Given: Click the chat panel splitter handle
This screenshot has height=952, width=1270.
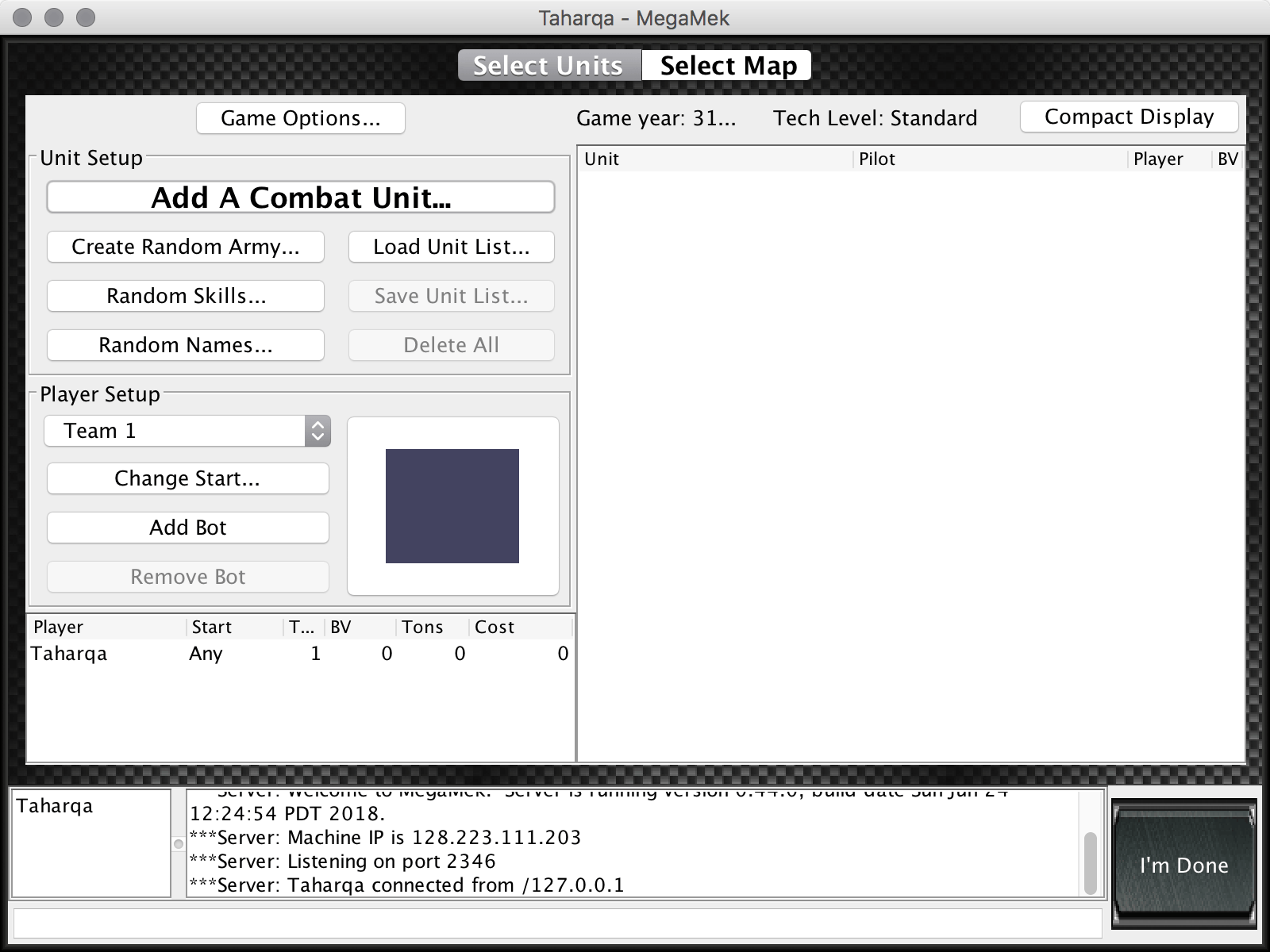Looking at the screenshot, I should pos(179,844).
